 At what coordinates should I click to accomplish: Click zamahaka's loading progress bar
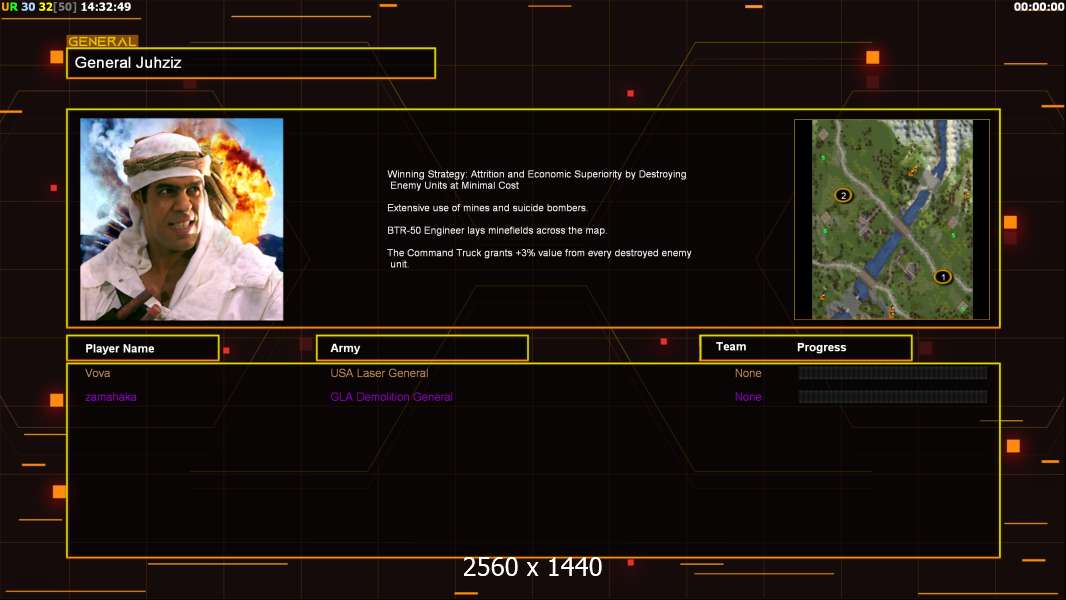coord(893,396)
